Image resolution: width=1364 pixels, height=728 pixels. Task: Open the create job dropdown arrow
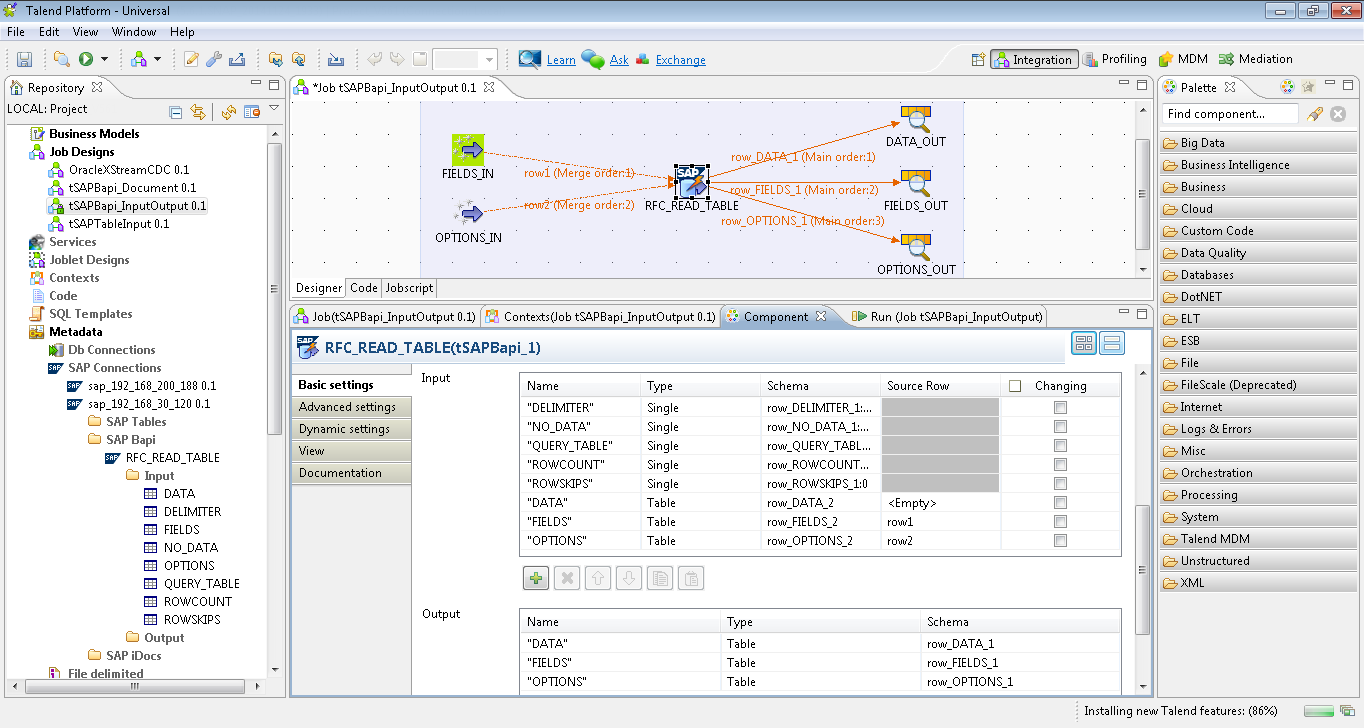pos(157,60)
